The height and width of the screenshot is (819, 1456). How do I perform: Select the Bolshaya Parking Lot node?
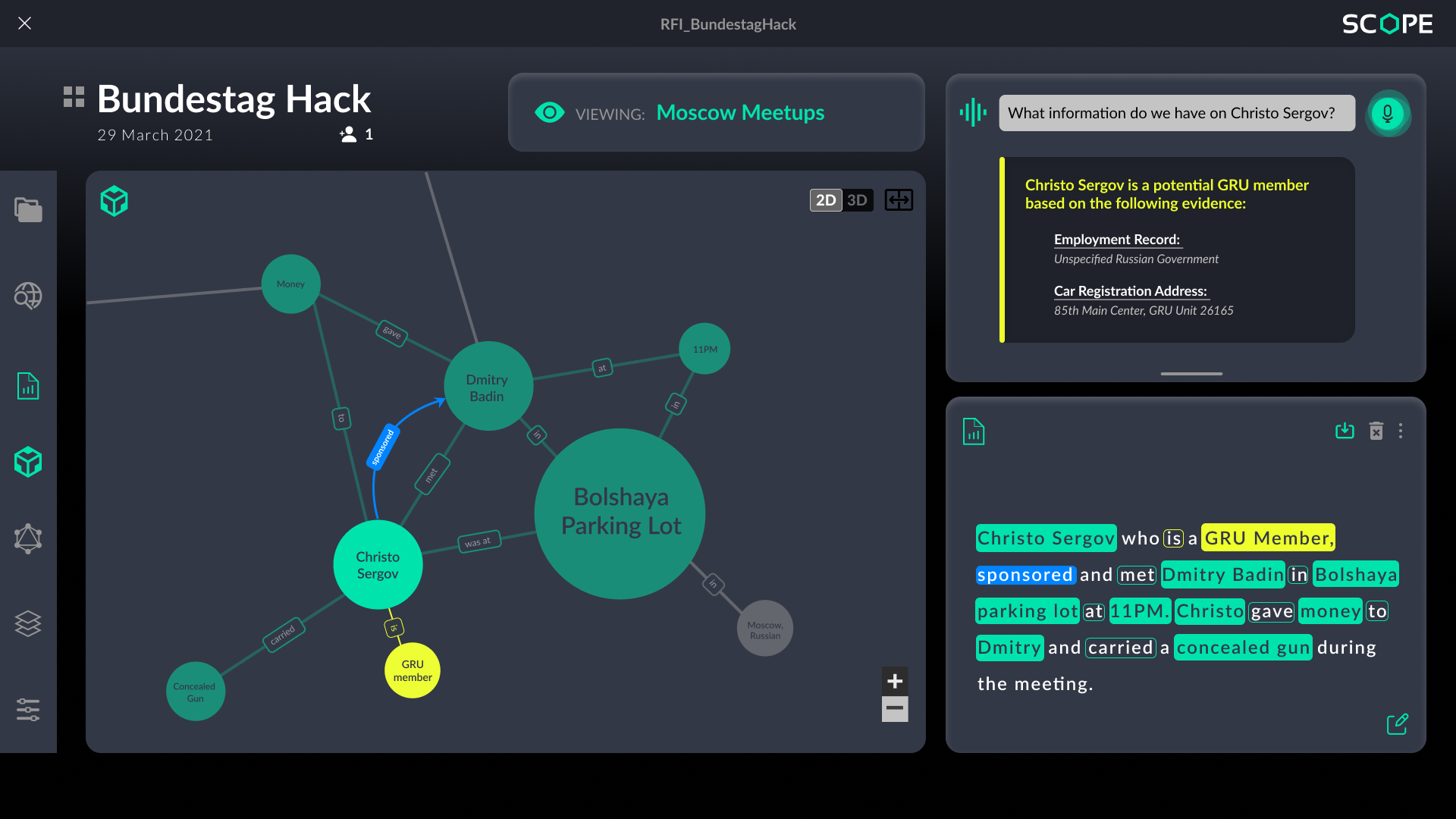point(620,513)
